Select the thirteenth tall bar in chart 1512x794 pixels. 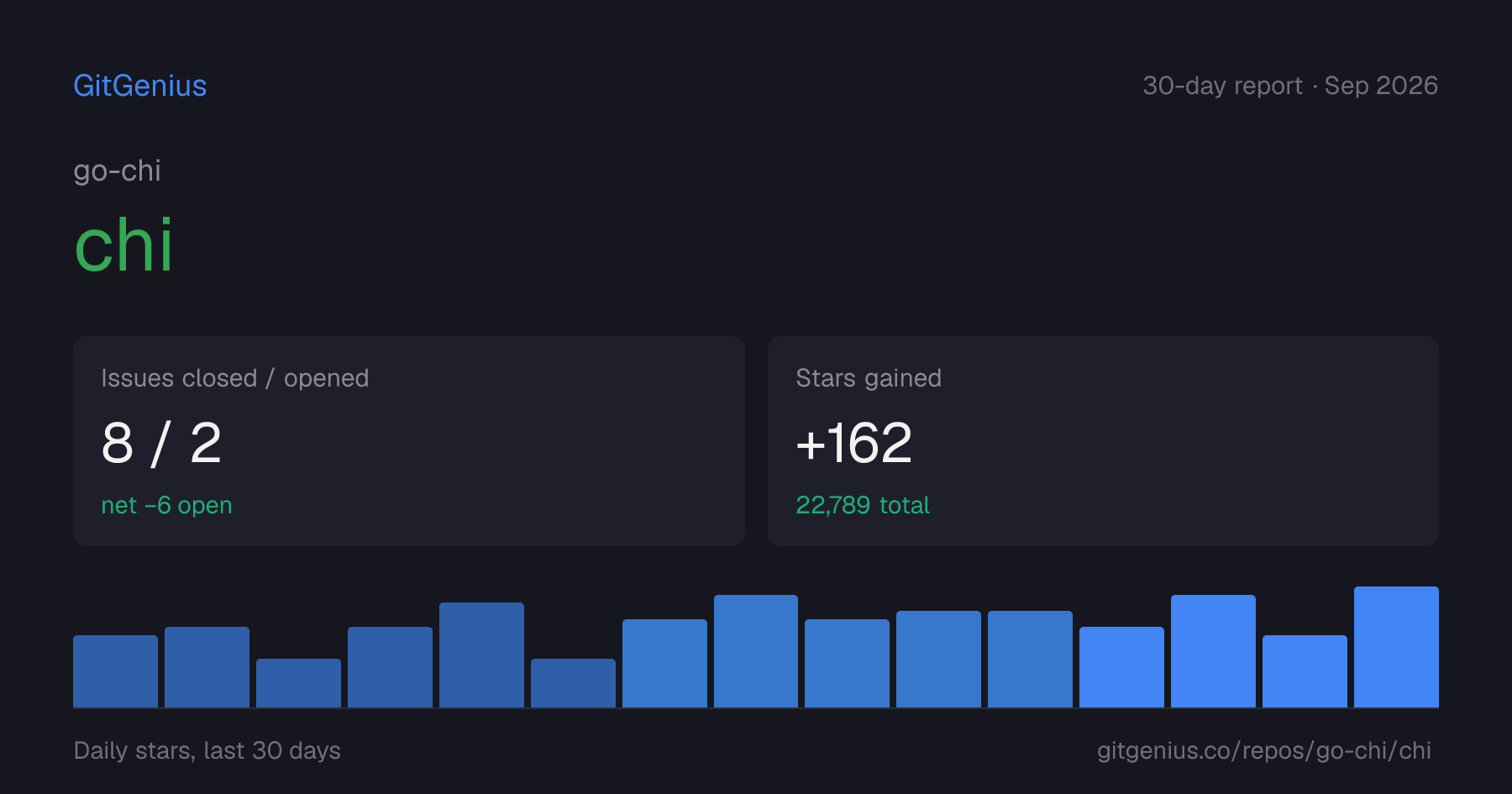(x=1213, y=651)
